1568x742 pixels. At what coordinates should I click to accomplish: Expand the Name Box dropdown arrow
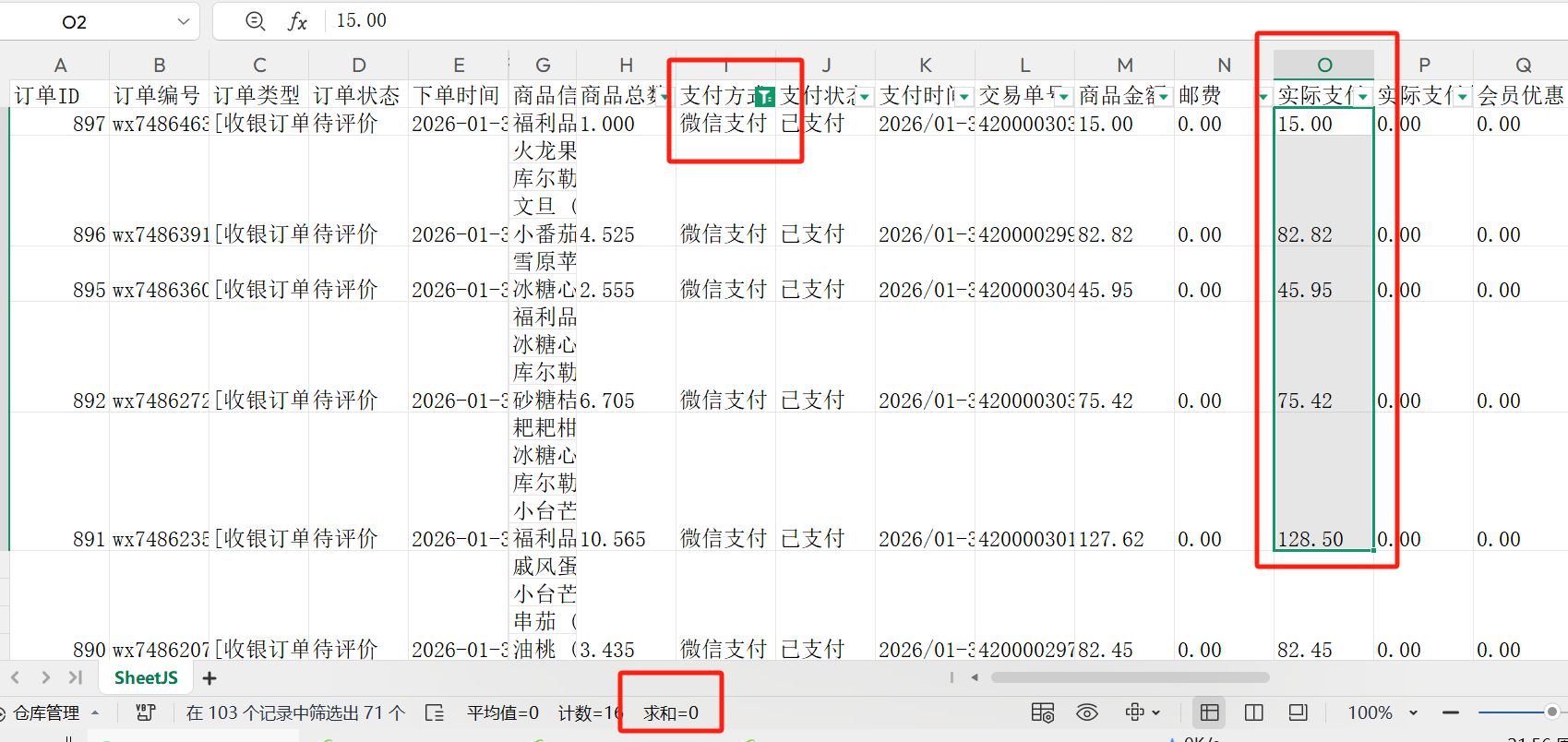point(183,21)
